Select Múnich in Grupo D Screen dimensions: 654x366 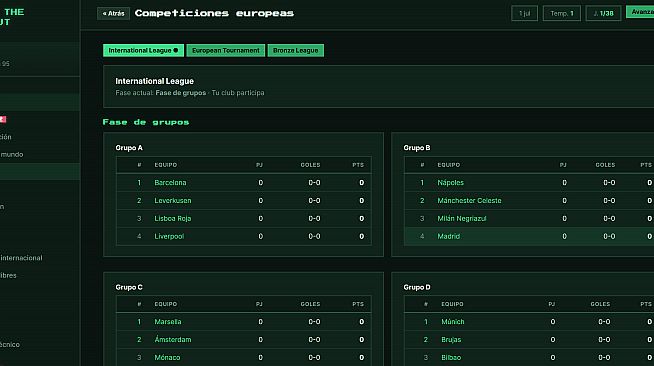(x=453, y=322)
